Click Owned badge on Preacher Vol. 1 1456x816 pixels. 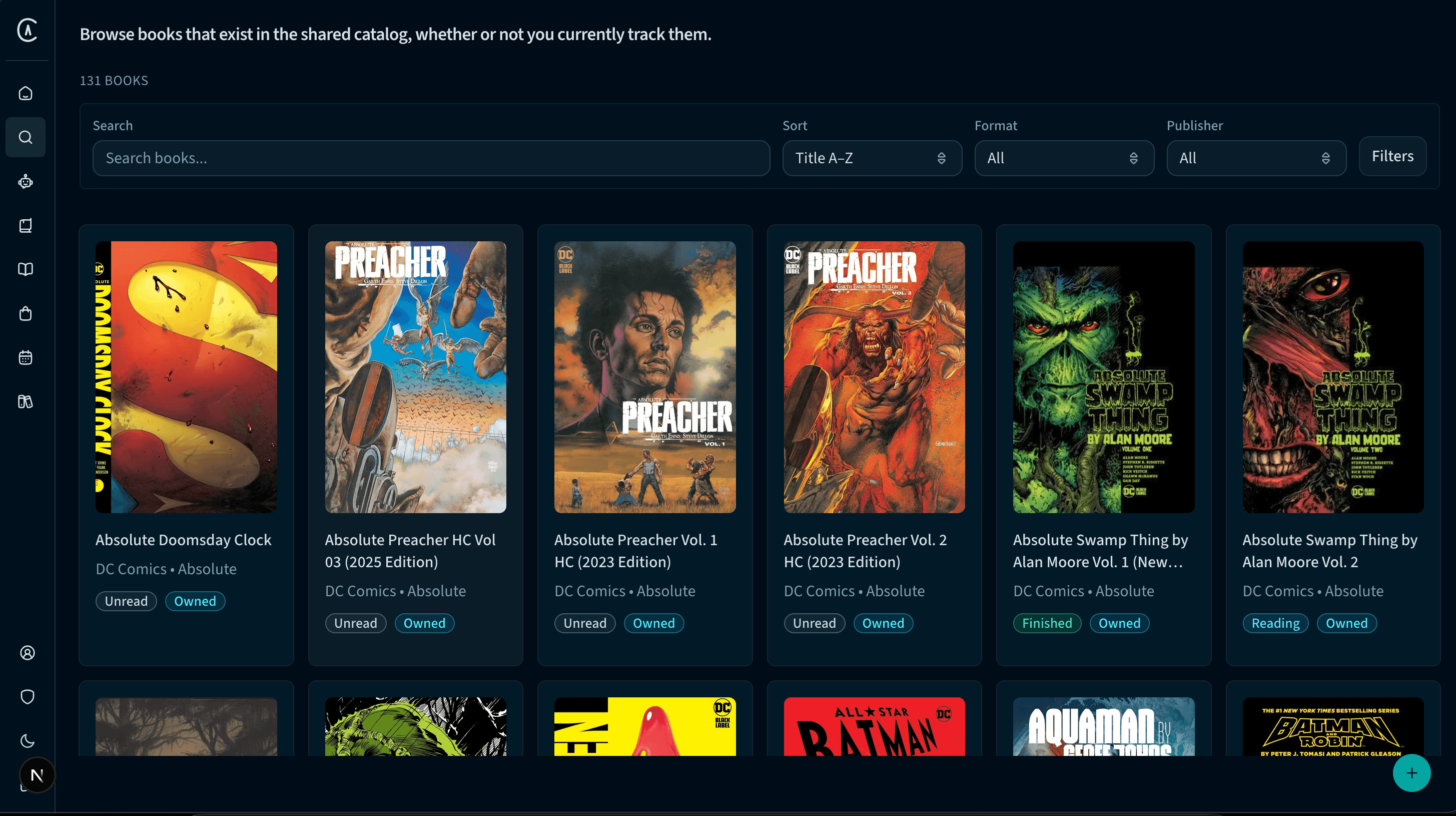[654, 623]
